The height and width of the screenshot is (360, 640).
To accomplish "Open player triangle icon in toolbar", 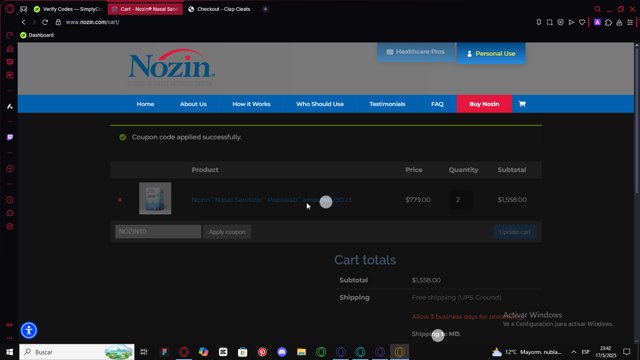I will [x=571, y=22].
